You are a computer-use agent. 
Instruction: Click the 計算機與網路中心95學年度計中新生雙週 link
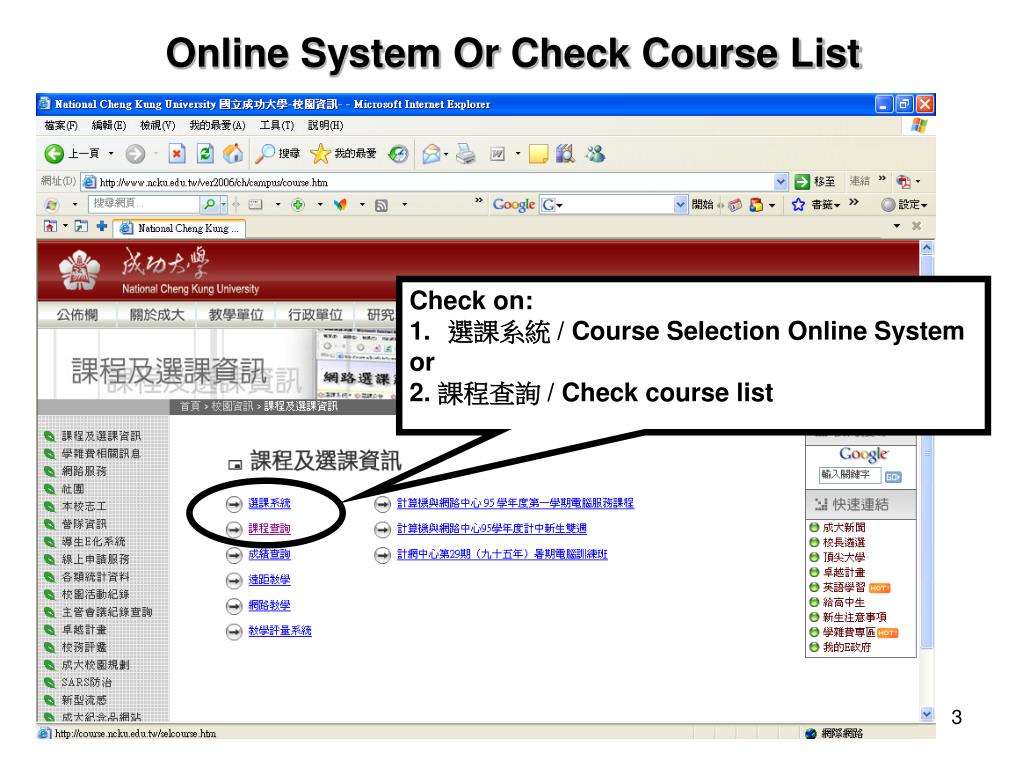(x=492, y=529)
